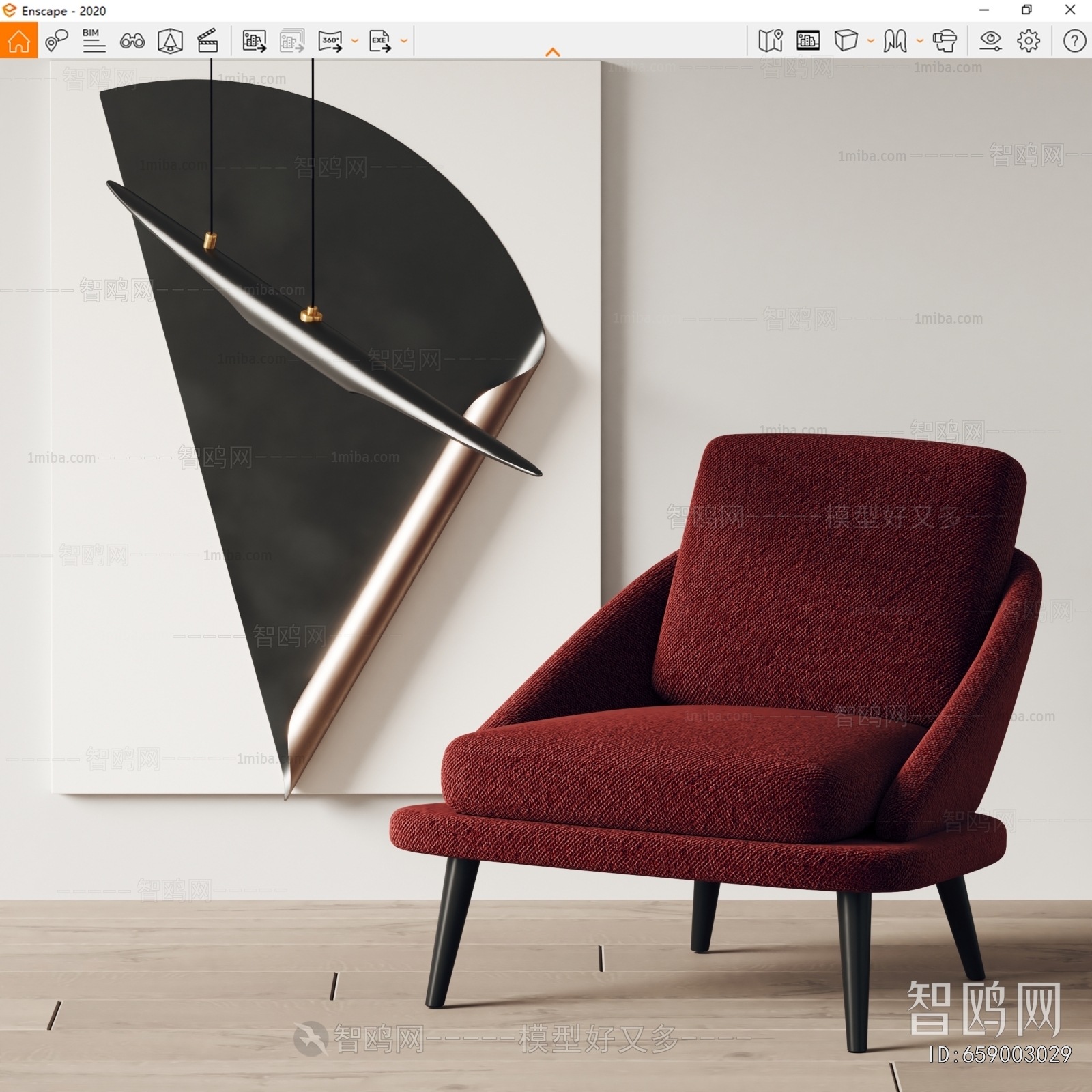Open the Help question mark

point(1074,41)
